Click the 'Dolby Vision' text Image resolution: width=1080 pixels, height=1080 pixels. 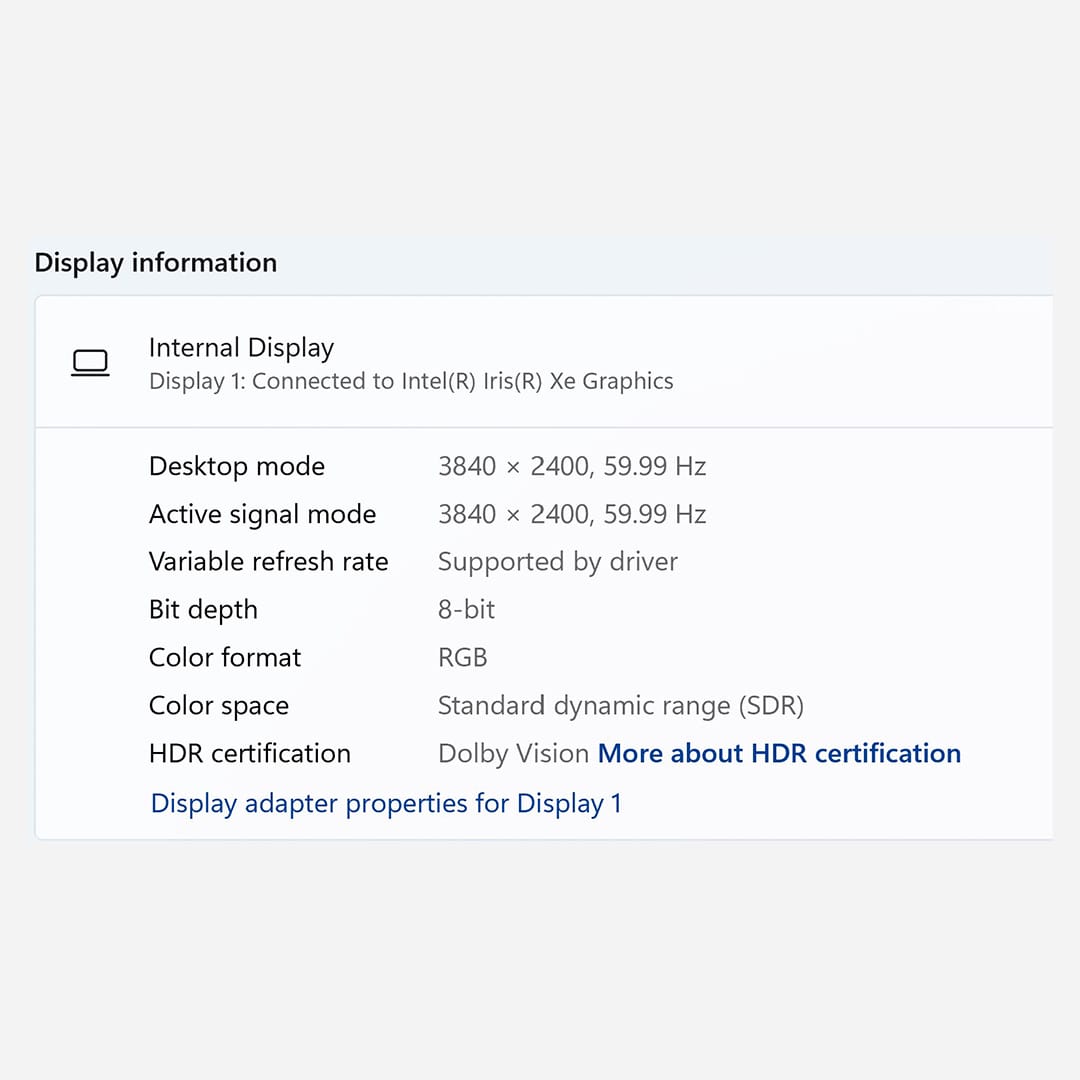[513, 753]
